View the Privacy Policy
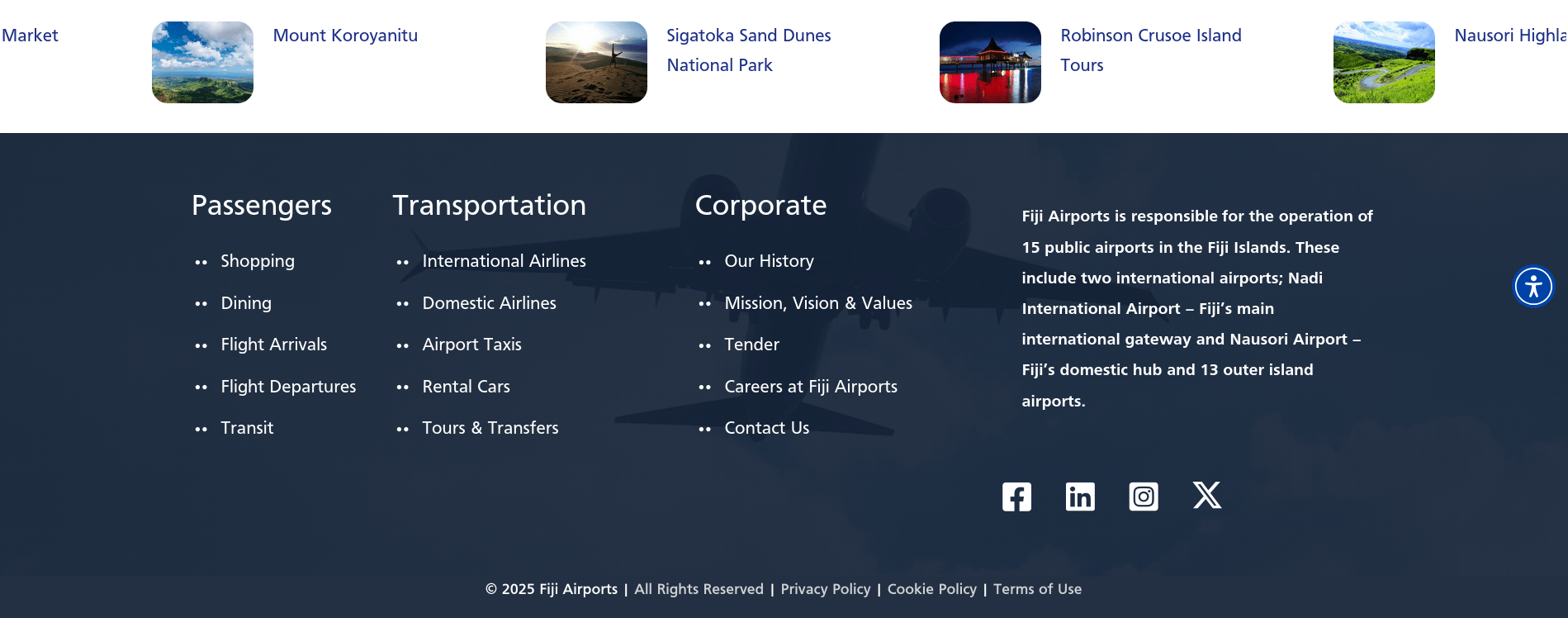This screenshot has height=618, width=1568. click(x=825, y=589)
